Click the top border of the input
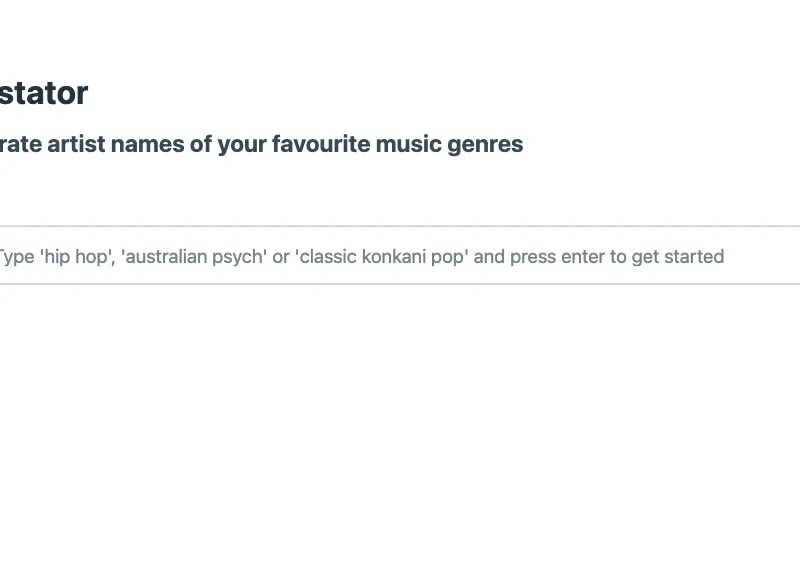 (x=400, y=227)
